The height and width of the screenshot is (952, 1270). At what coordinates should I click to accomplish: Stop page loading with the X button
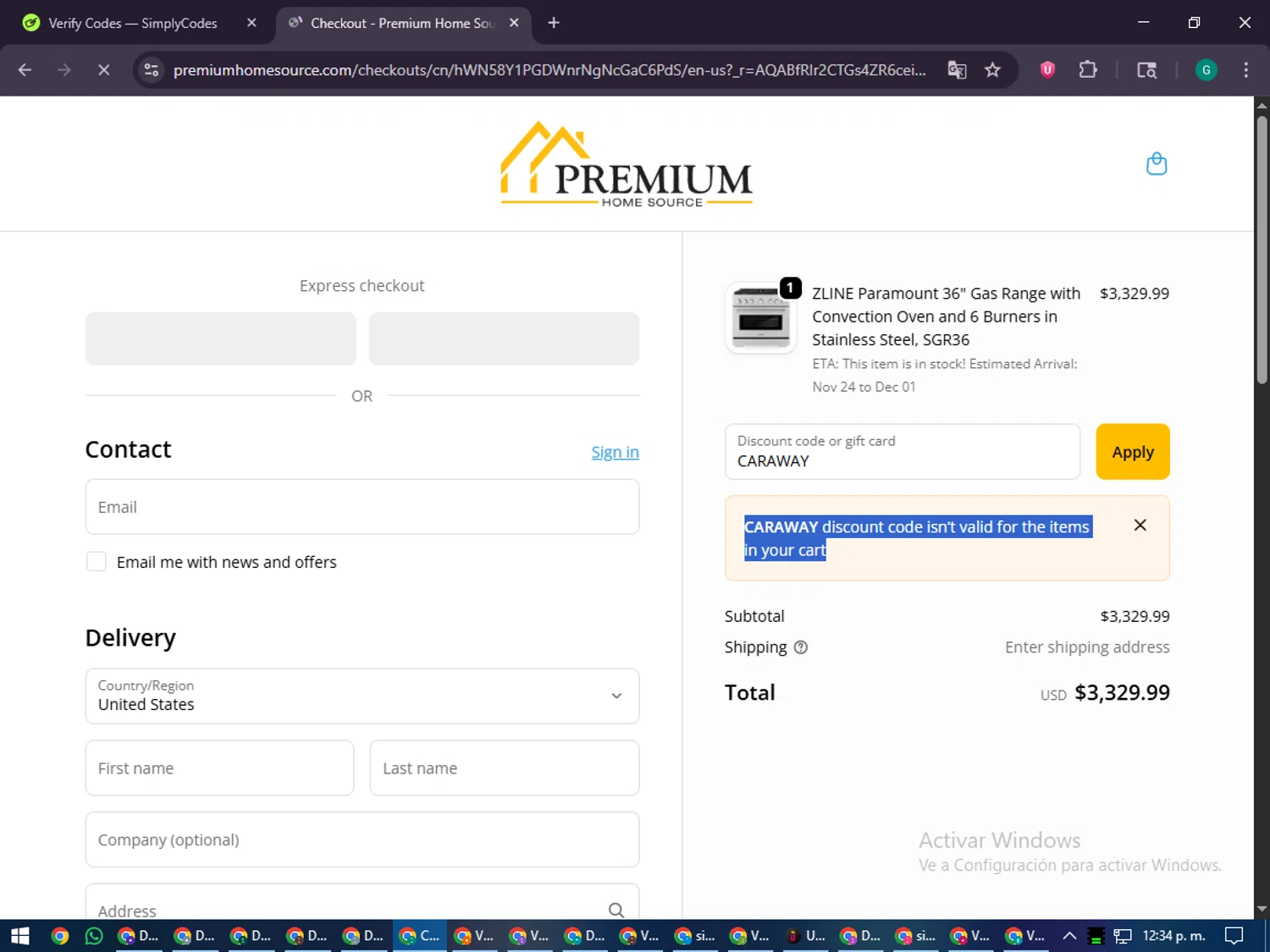pyautogui.click(x=104, y=70)
